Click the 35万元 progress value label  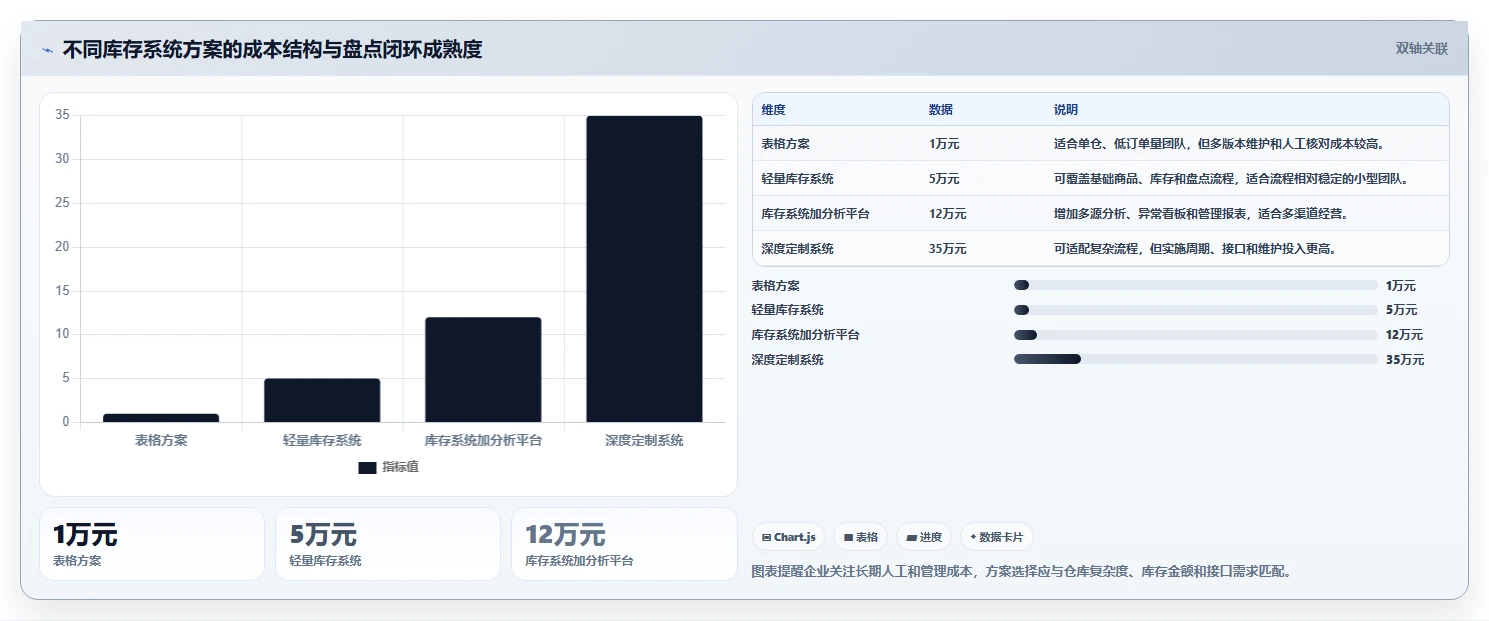[x=1404, y=360]
